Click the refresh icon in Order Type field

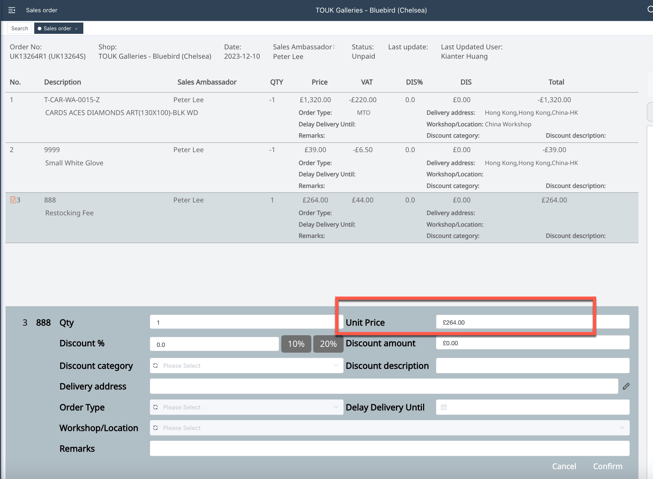point(156,407)
